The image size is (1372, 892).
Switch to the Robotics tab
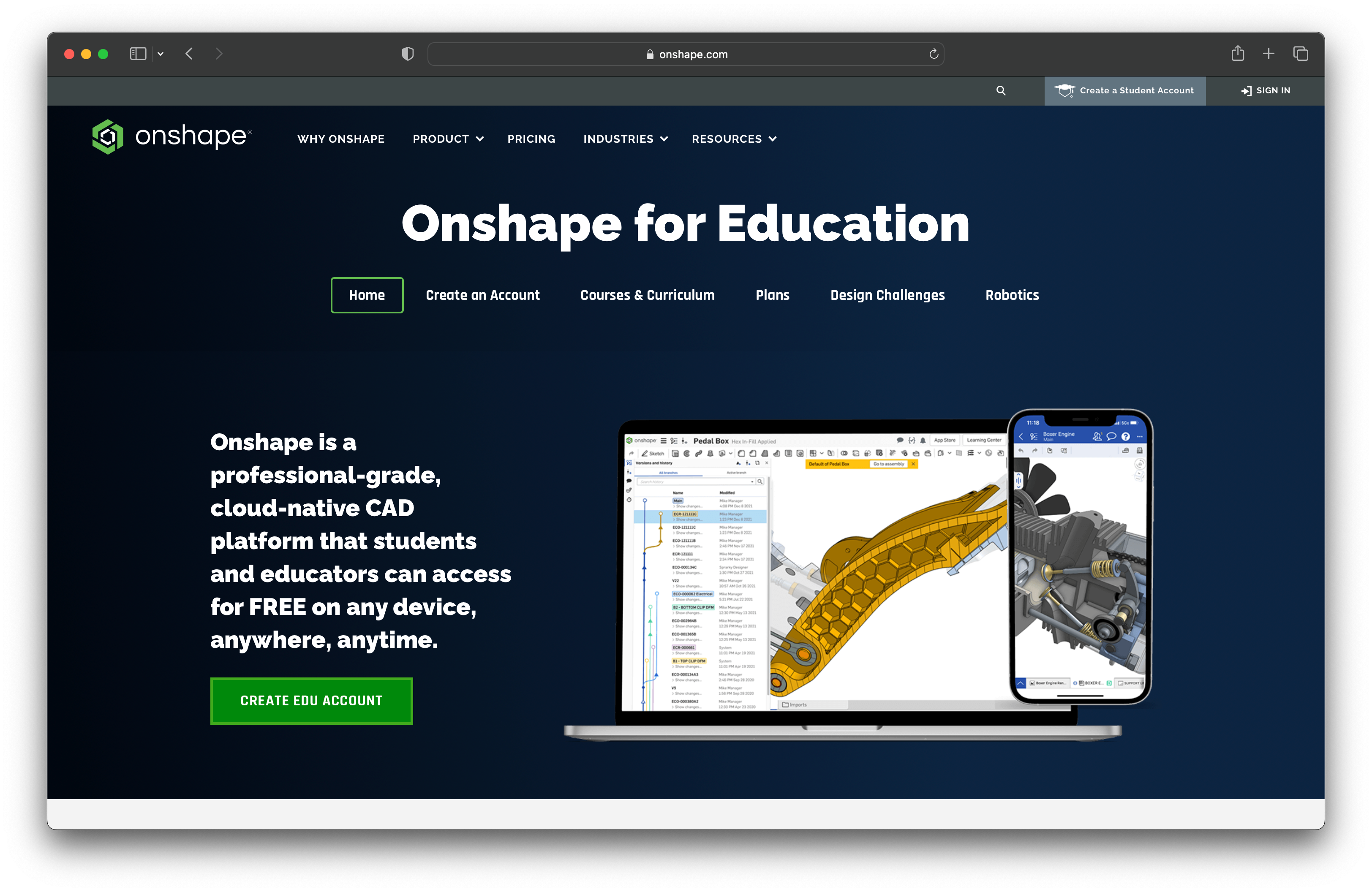click(x=1012, y=295)
